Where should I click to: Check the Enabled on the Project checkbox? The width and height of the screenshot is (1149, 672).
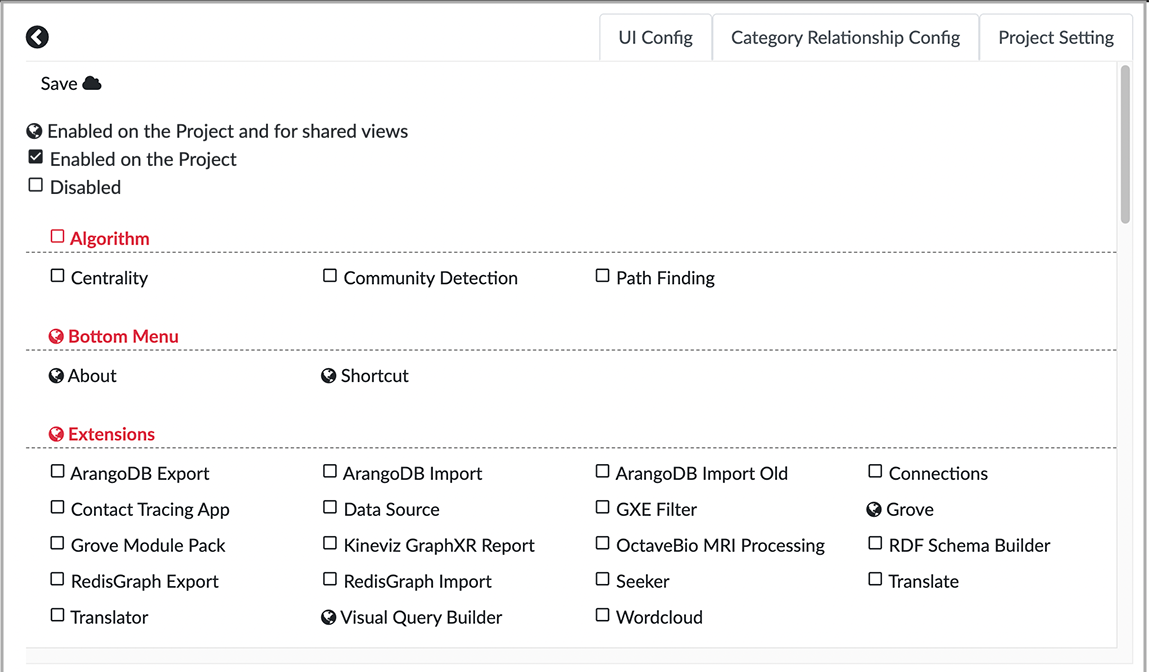35,157
